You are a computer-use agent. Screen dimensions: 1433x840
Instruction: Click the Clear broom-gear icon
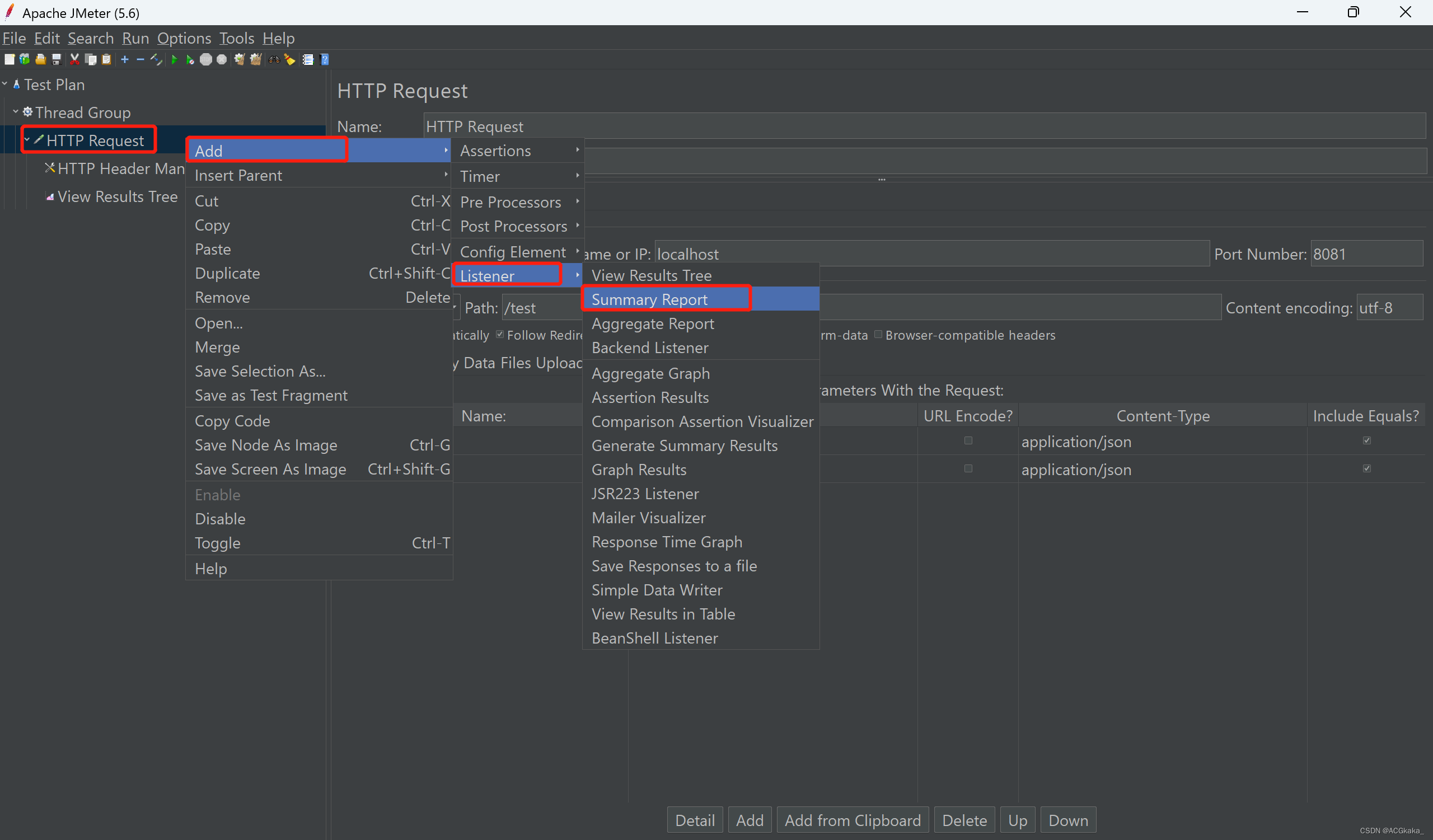(x=240, y=60)
